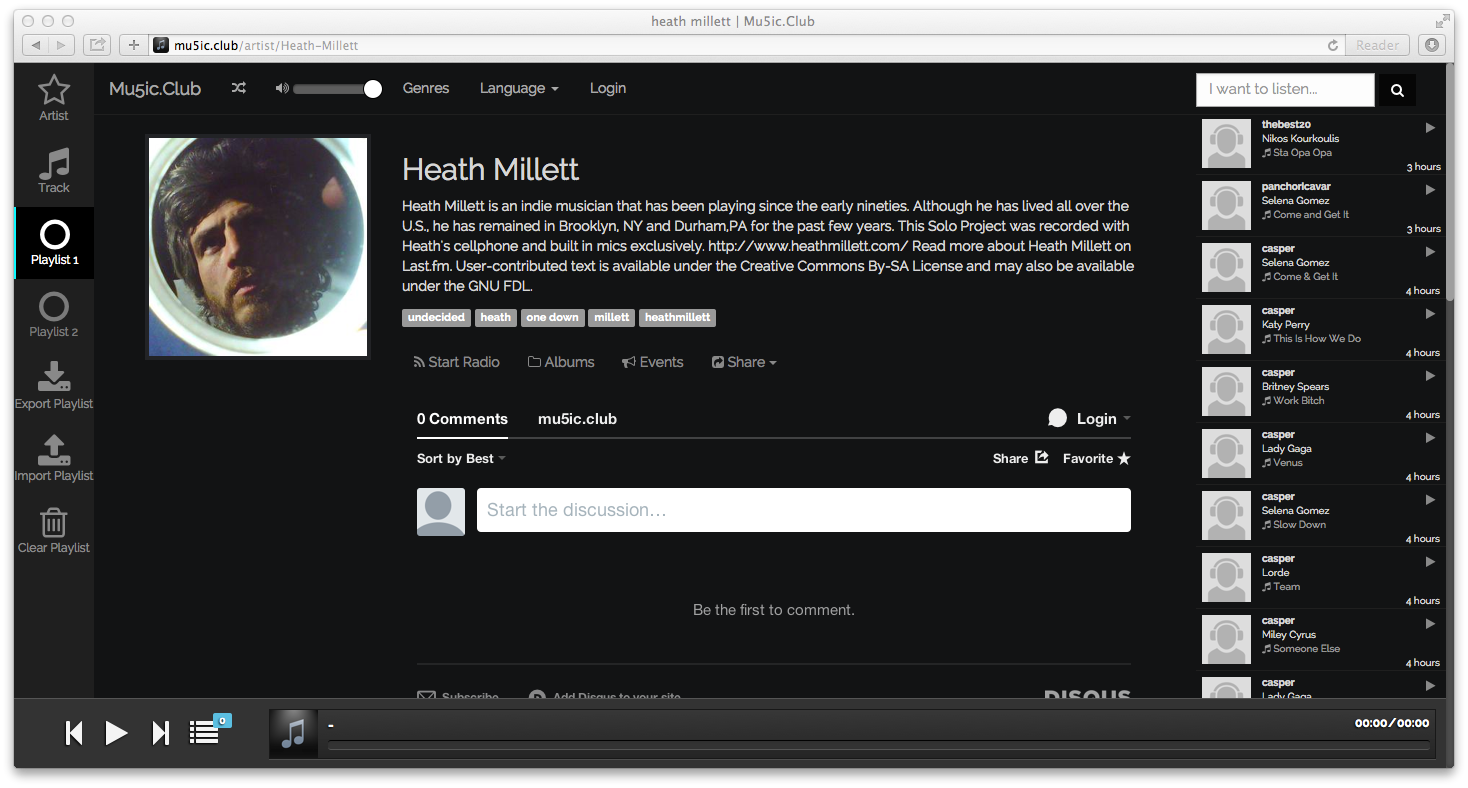
Task: Play 'Work Bitch' by Britney Spears
Action: click(x=1430, y=375)
